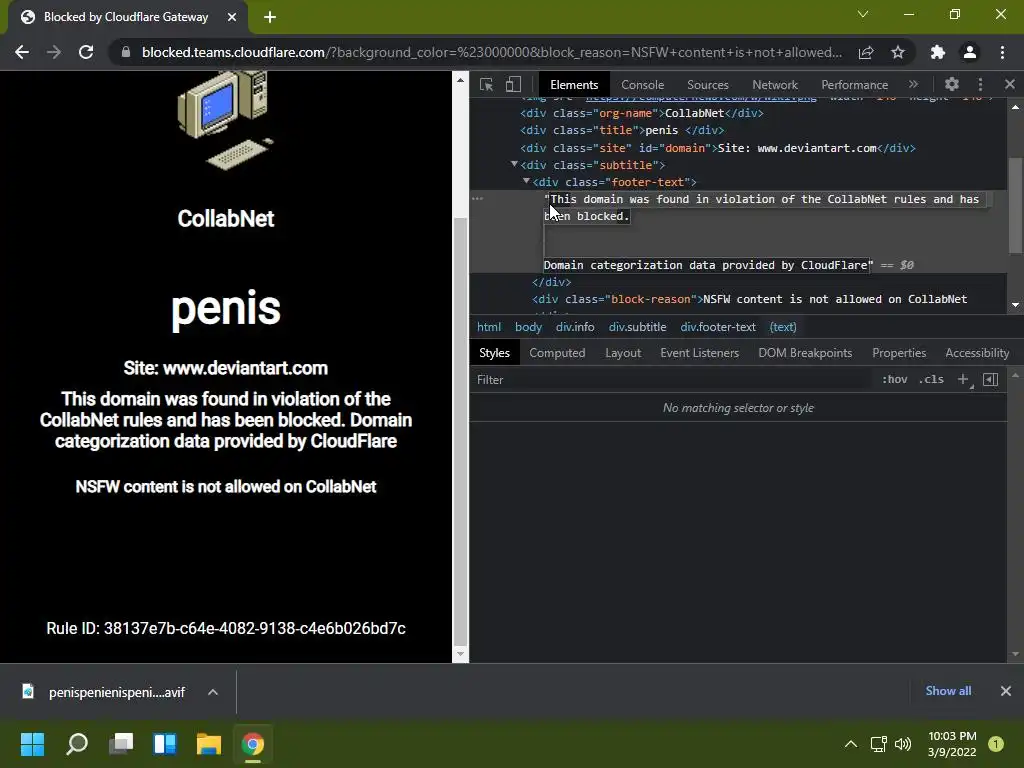The height and width of the screenshot is (768, 1024).
Task: Open Windows taskbar search
Action: 77,744
